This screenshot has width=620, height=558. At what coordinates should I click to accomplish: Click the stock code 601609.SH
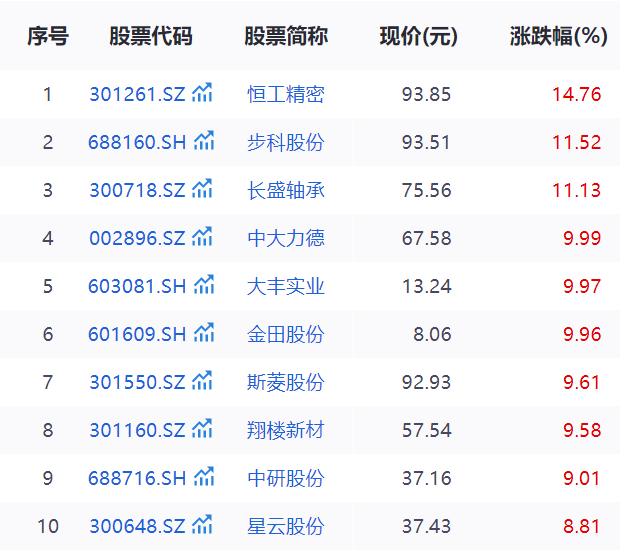(137, 335)
